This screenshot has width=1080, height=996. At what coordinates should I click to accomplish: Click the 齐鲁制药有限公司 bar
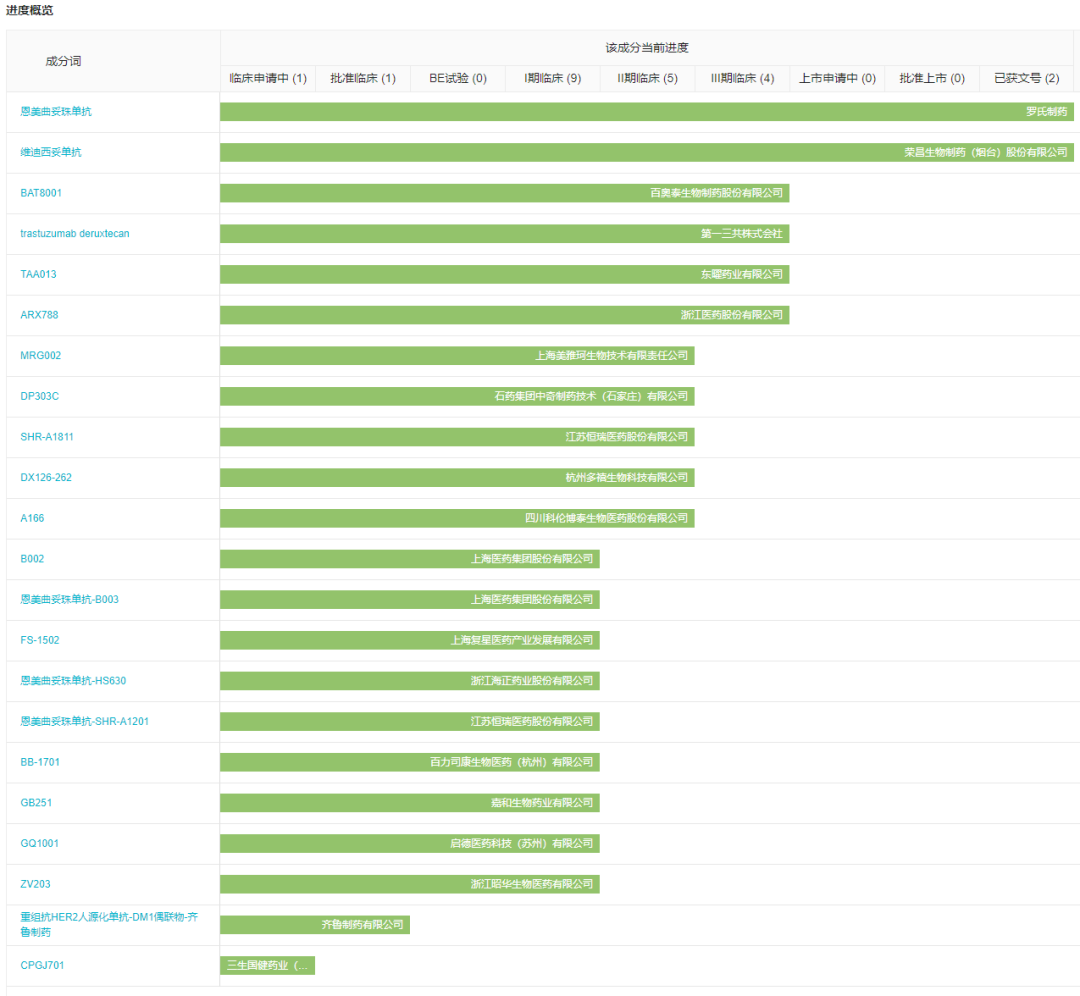[315, 924]
